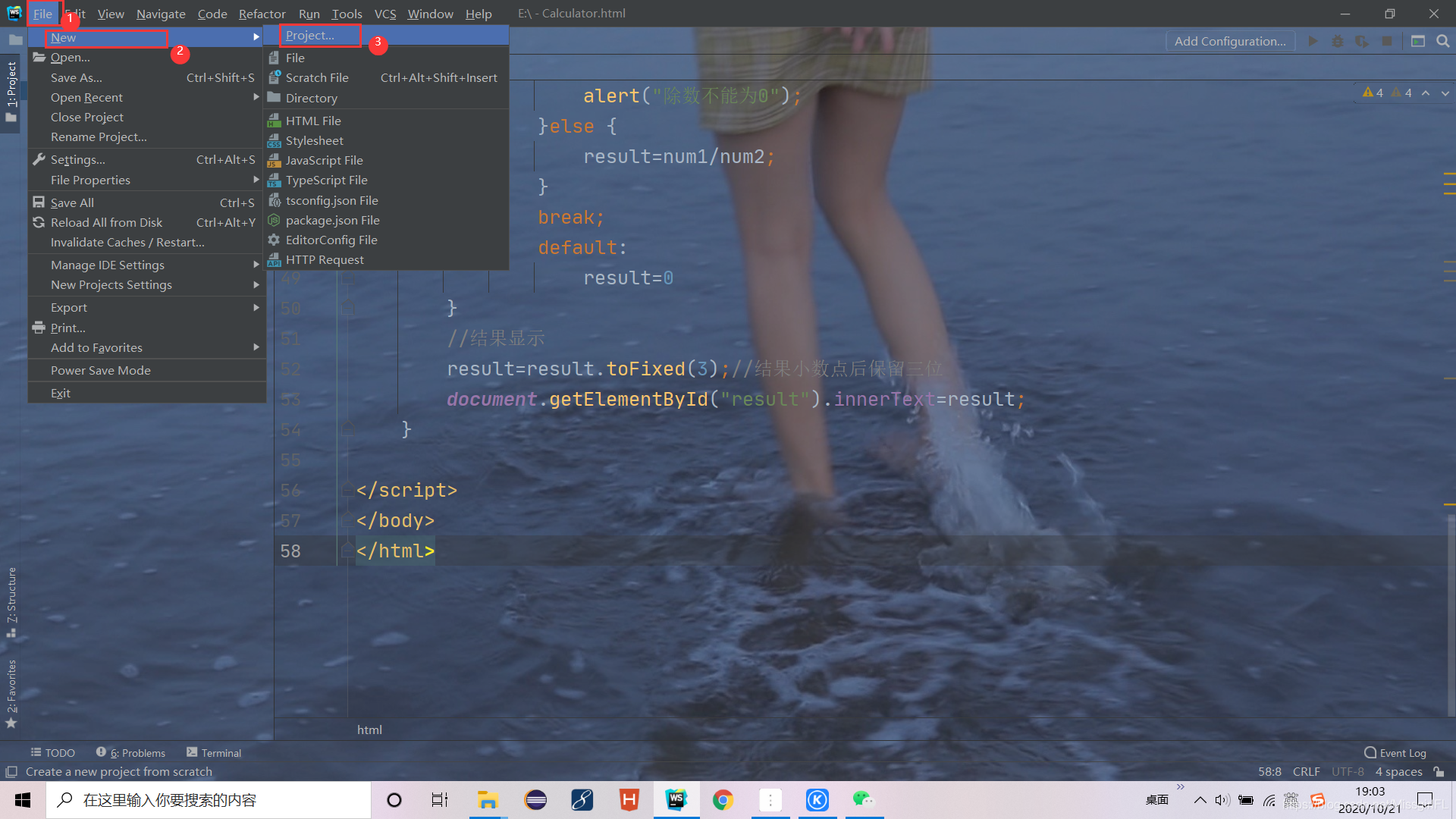Toggle the 2: Favorites side panel
The width and height of the screenshot is (1456, 819).
(x=11, y=686)
